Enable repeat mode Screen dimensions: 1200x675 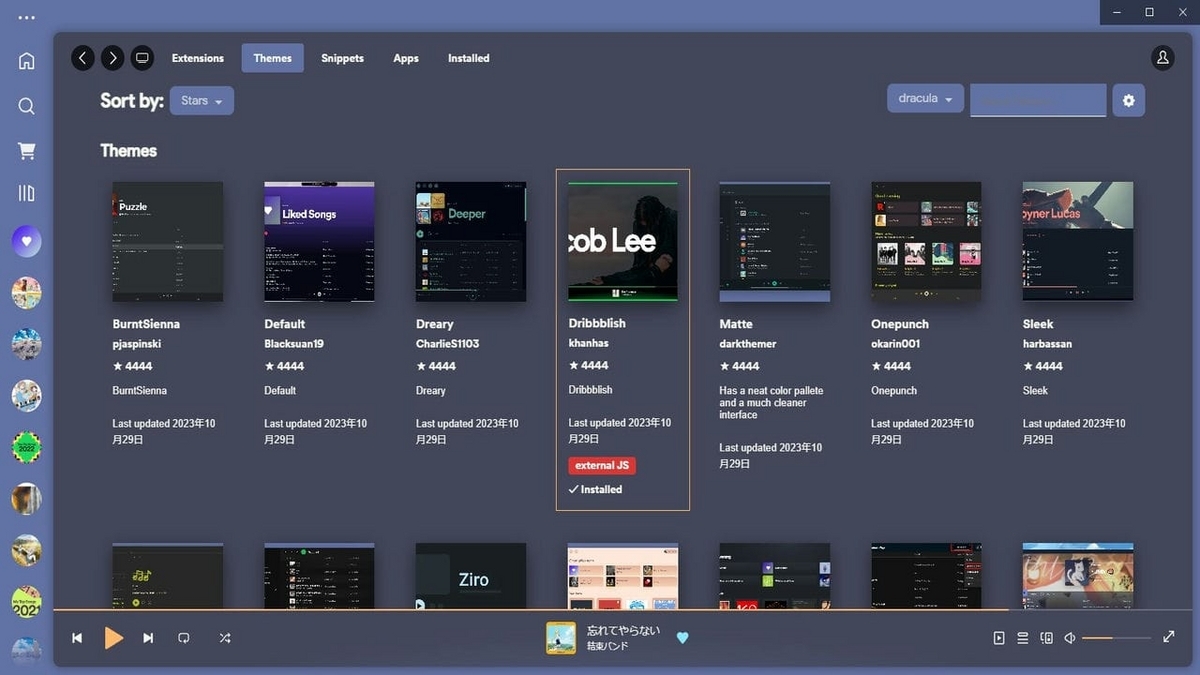click(184, 637)
